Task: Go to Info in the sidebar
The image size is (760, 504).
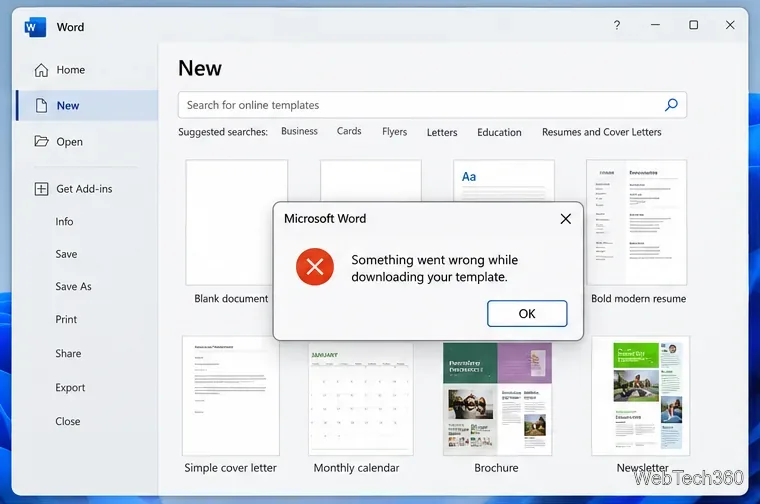Action: (x=64, y=221)
